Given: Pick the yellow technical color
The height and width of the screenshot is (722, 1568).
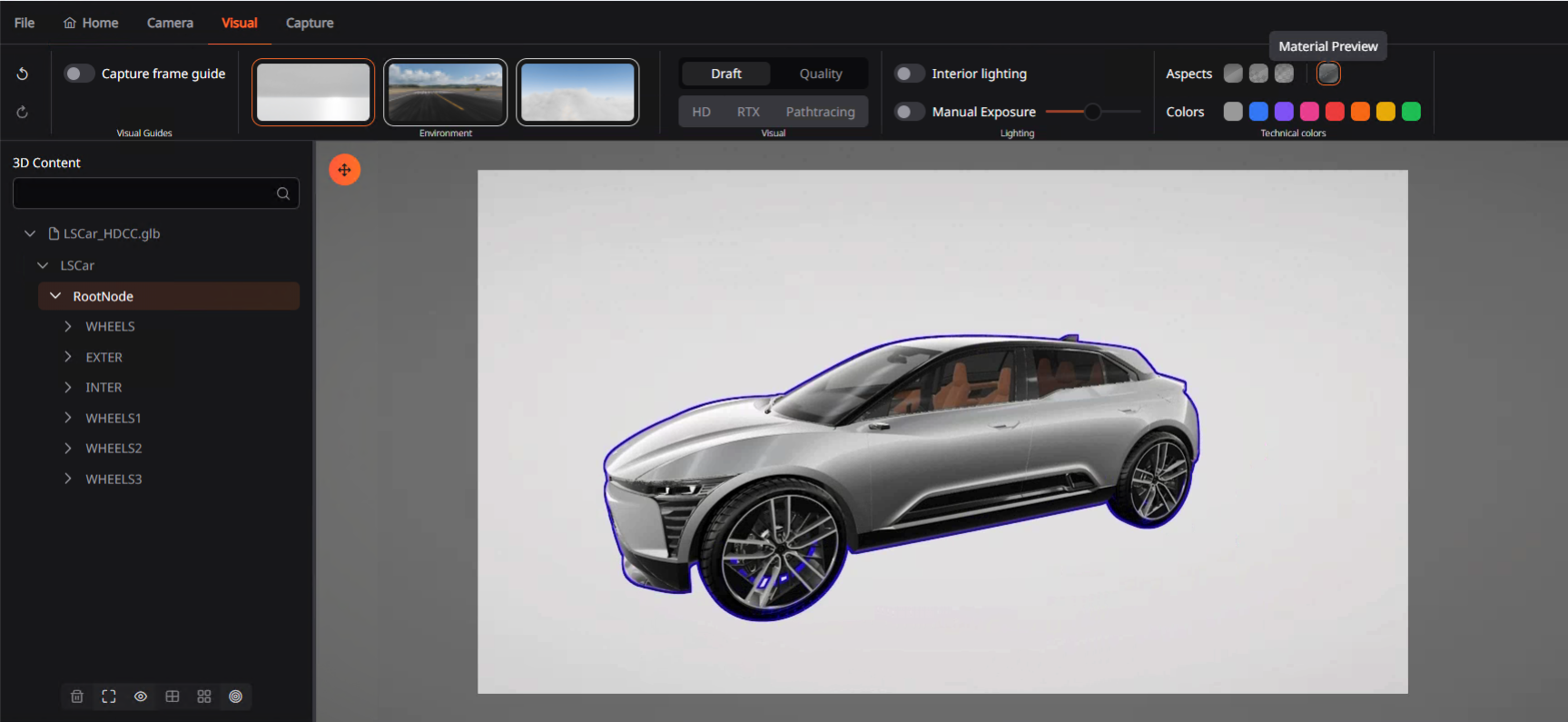Looking at the screenshot, I should (1386, 112).
